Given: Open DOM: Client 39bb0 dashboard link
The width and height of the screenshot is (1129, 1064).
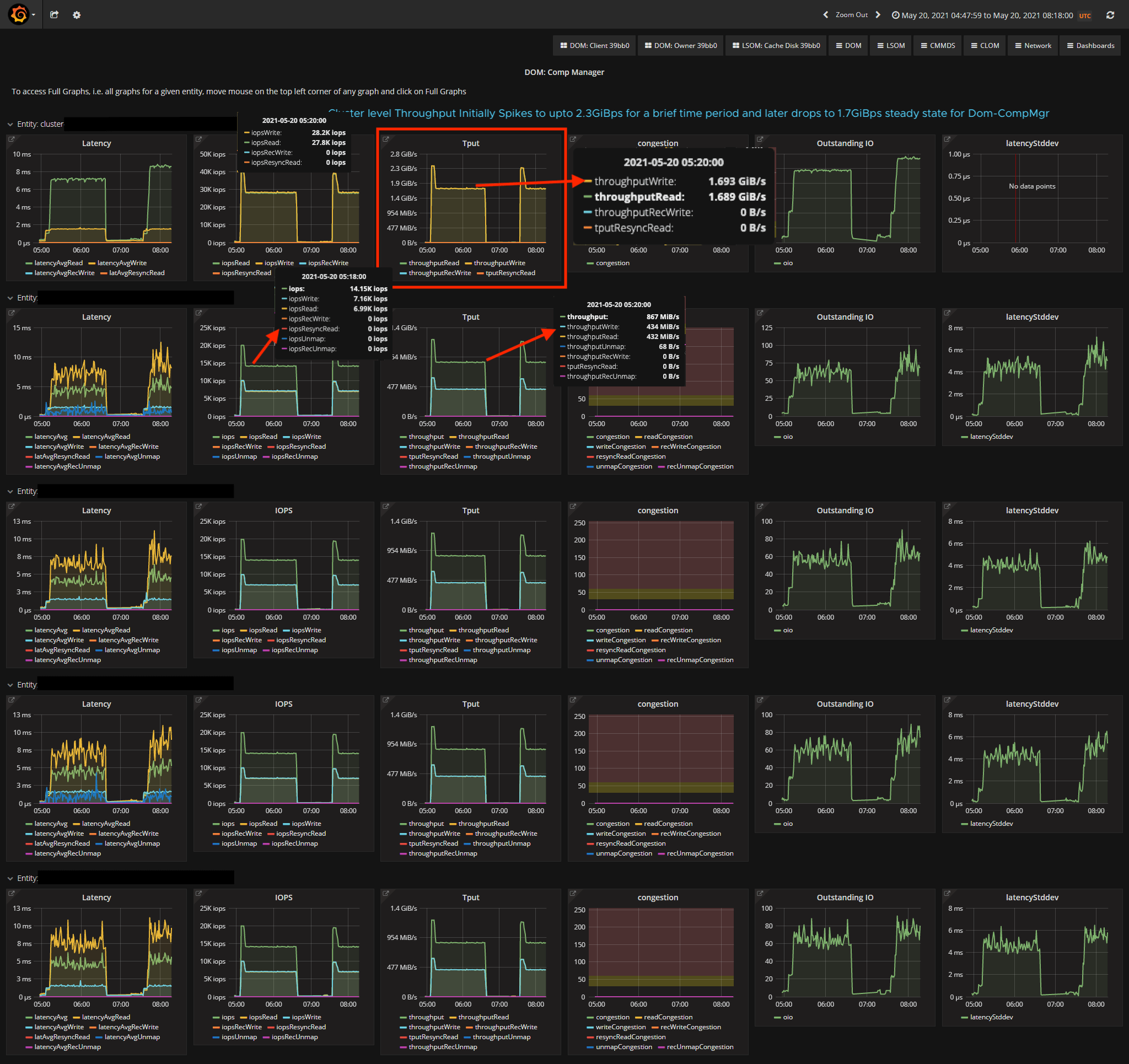Looking at the screenshot, I should click(594, 45).
